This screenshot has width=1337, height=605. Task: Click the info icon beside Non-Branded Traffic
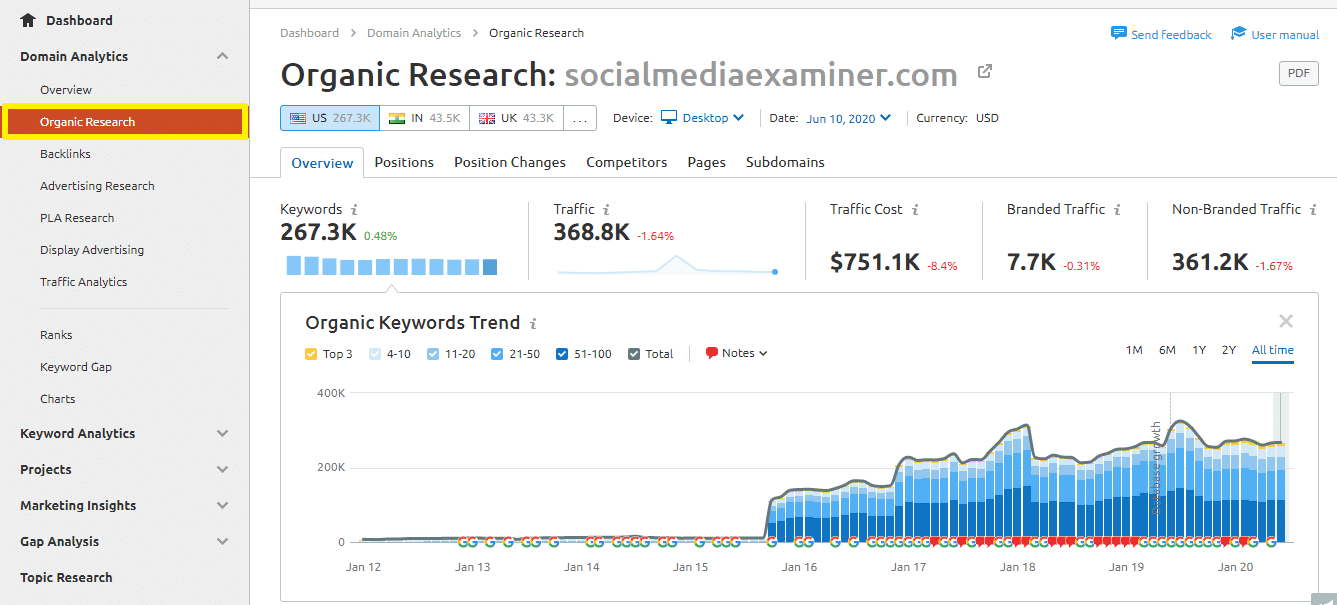click(1313, 210)
